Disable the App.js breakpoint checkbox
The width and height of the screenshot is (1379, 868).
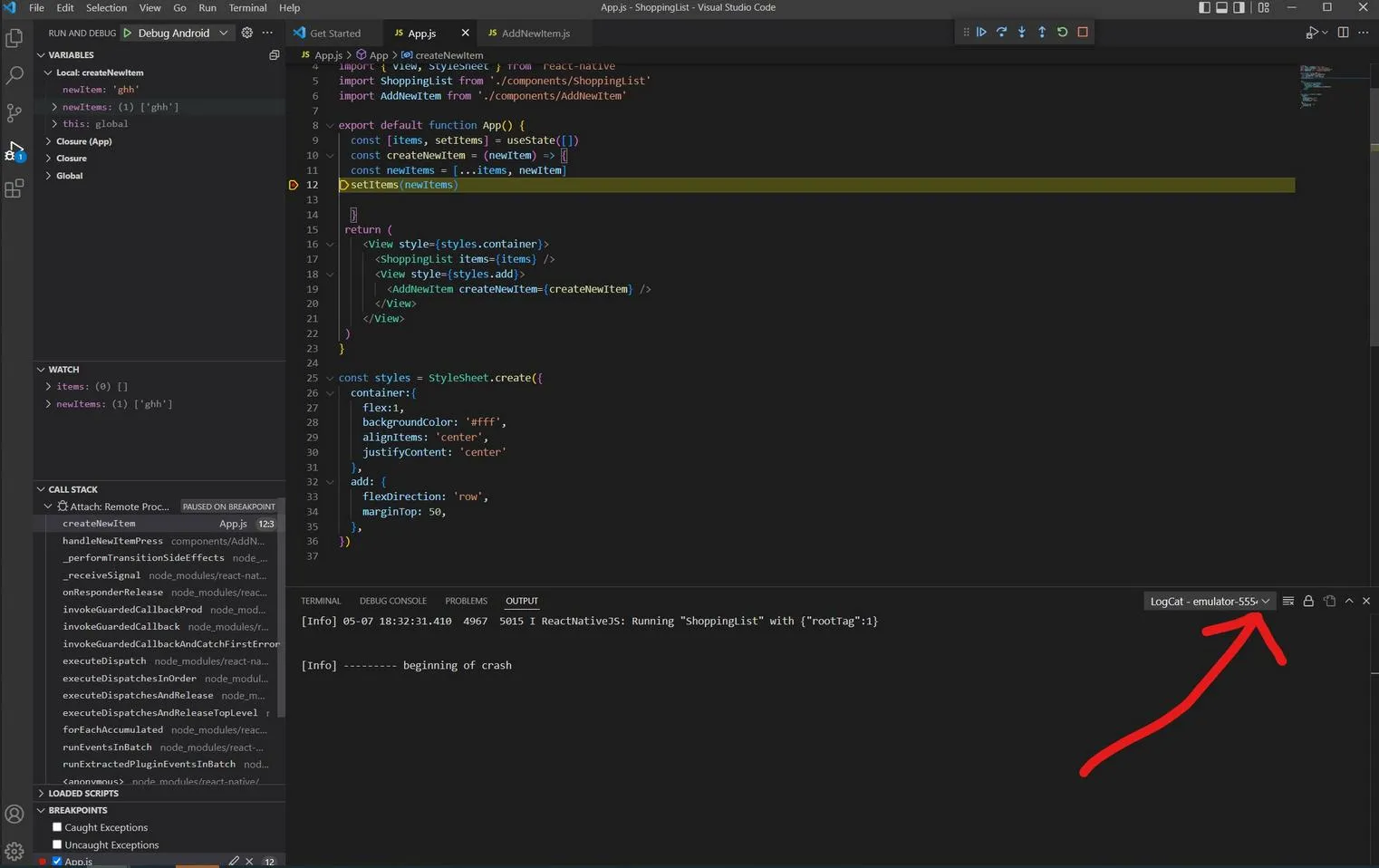click(x=57, y=862)
